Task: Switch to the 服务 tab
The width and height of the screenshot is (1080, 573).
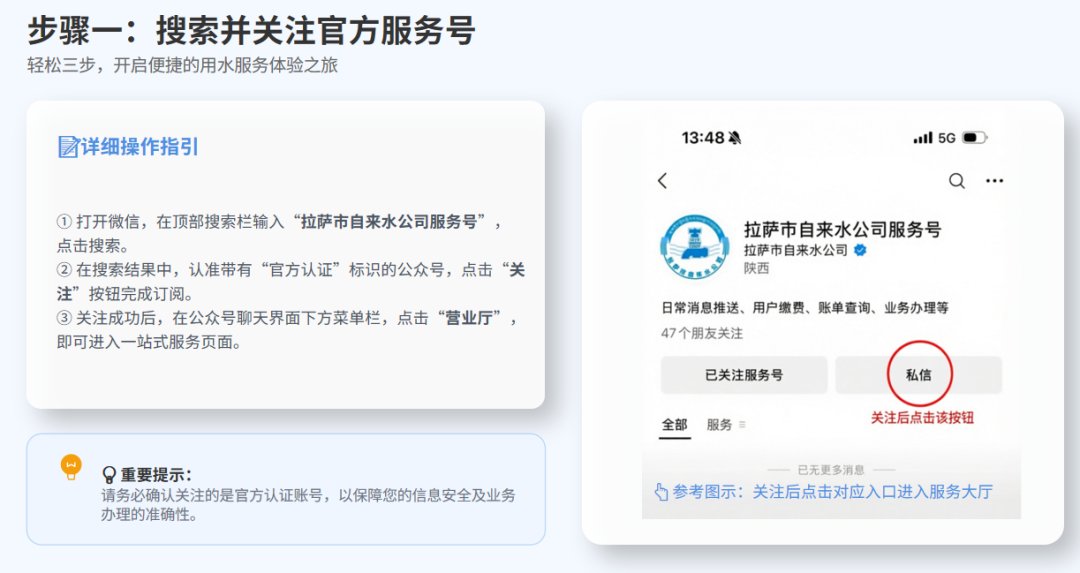Action: pos(719,425)
